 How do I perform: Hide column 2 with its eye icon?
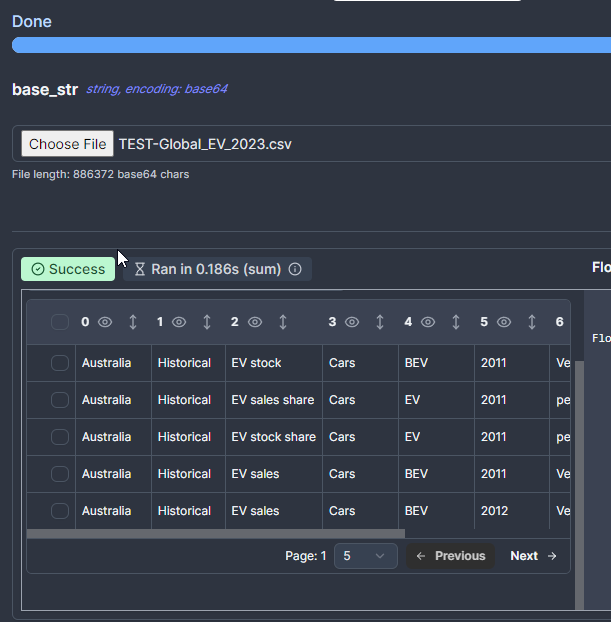click(255, 322)
